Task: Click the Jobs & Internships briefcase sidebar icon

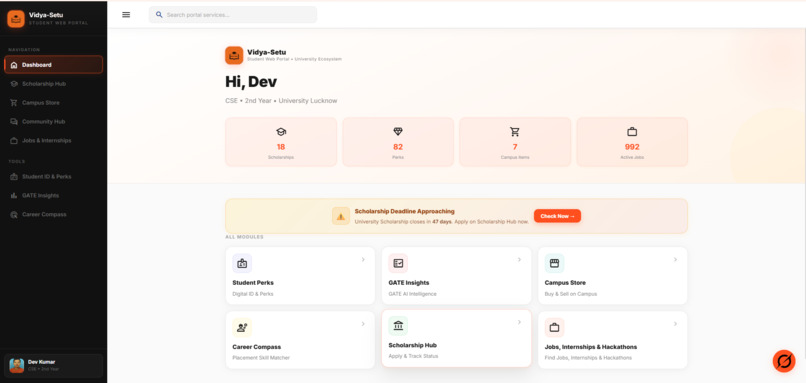Action: pyautogui.click(x=14, y=140)
